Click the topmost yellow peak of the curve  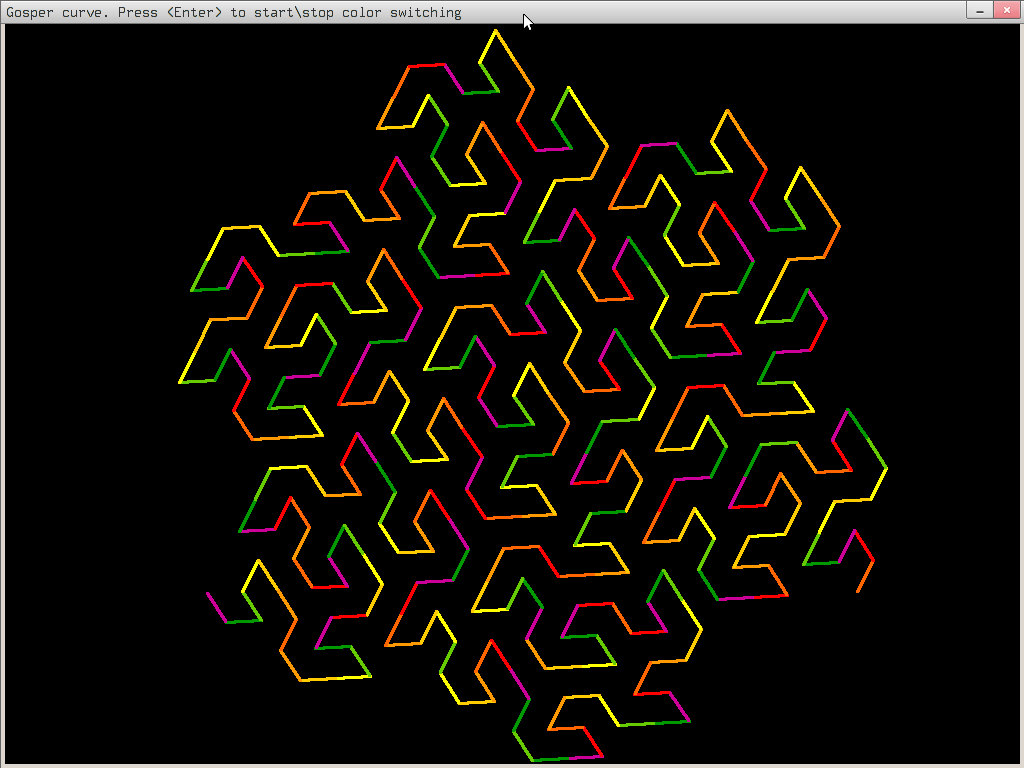(494, 31)
